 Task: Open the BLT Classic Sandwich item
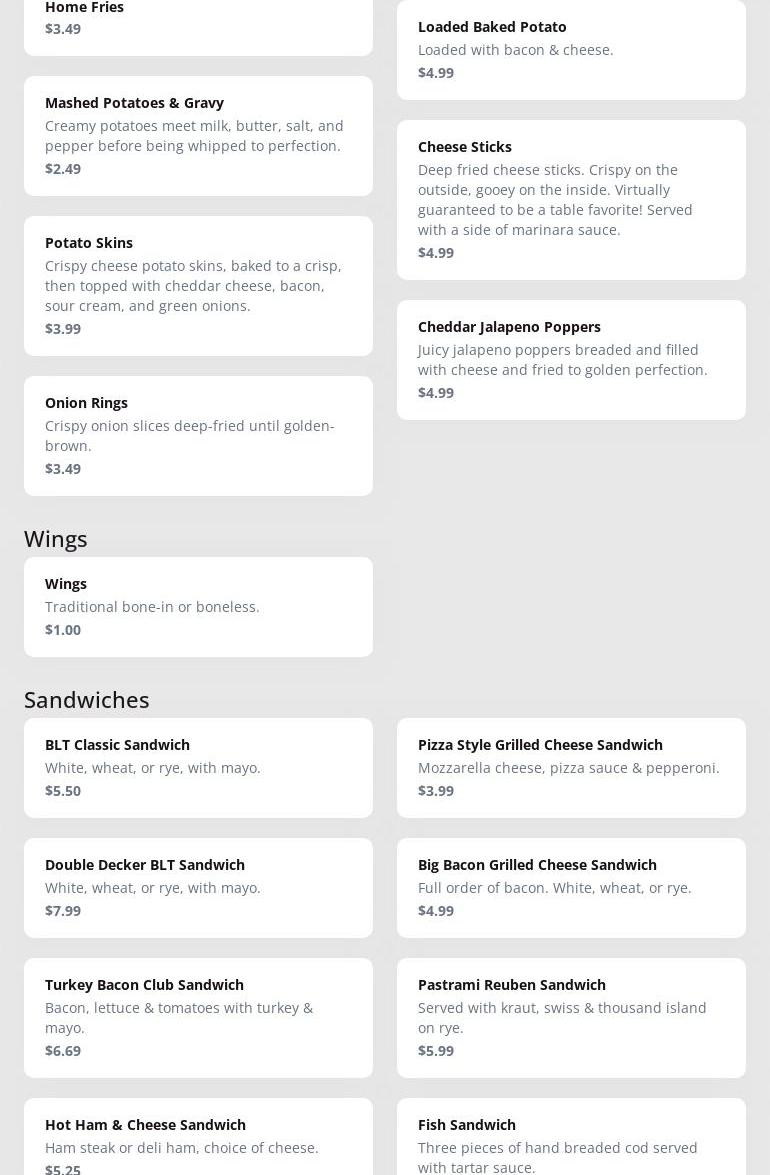(198, 767)
